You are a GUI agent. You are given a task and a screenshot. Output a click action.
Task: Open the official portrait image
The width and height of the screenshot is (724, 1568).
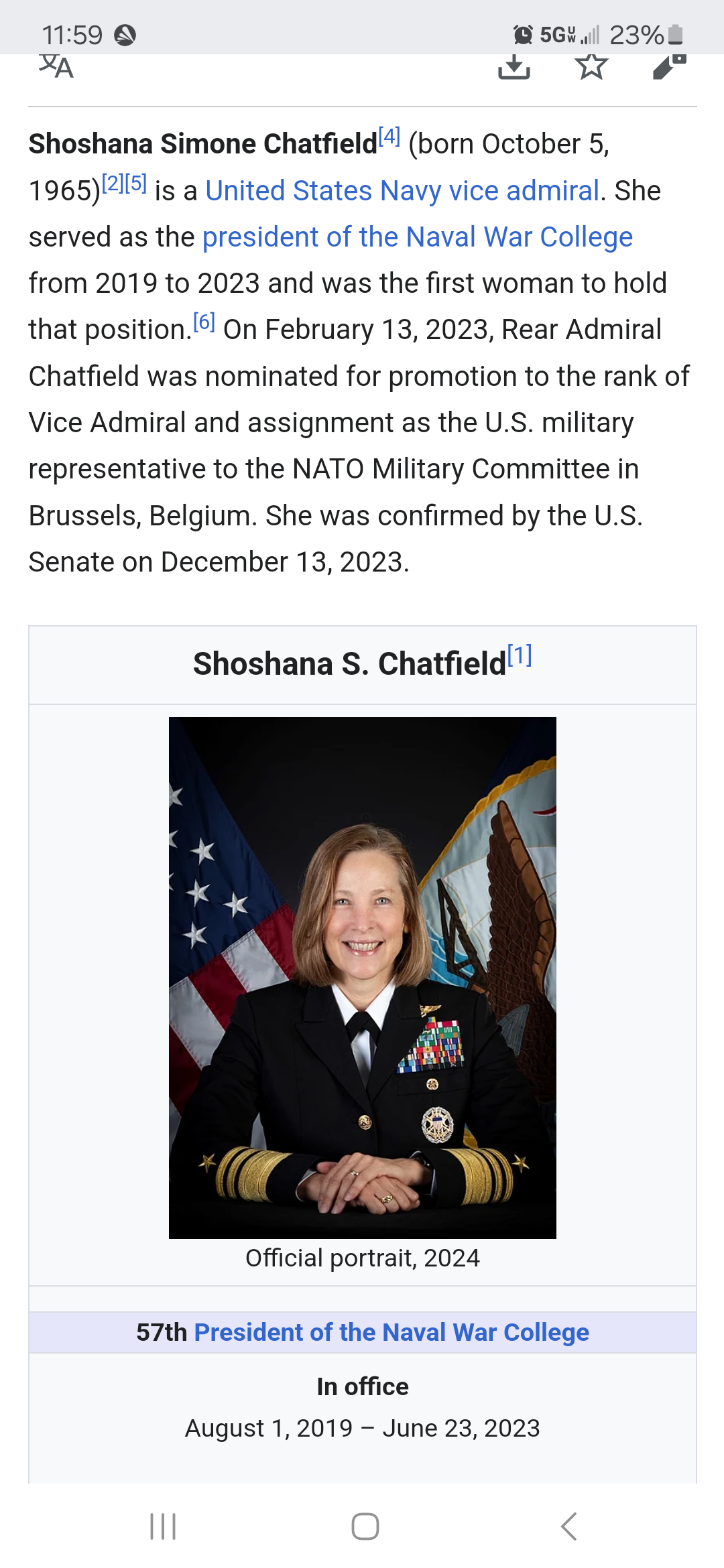[x=362, y=977]
